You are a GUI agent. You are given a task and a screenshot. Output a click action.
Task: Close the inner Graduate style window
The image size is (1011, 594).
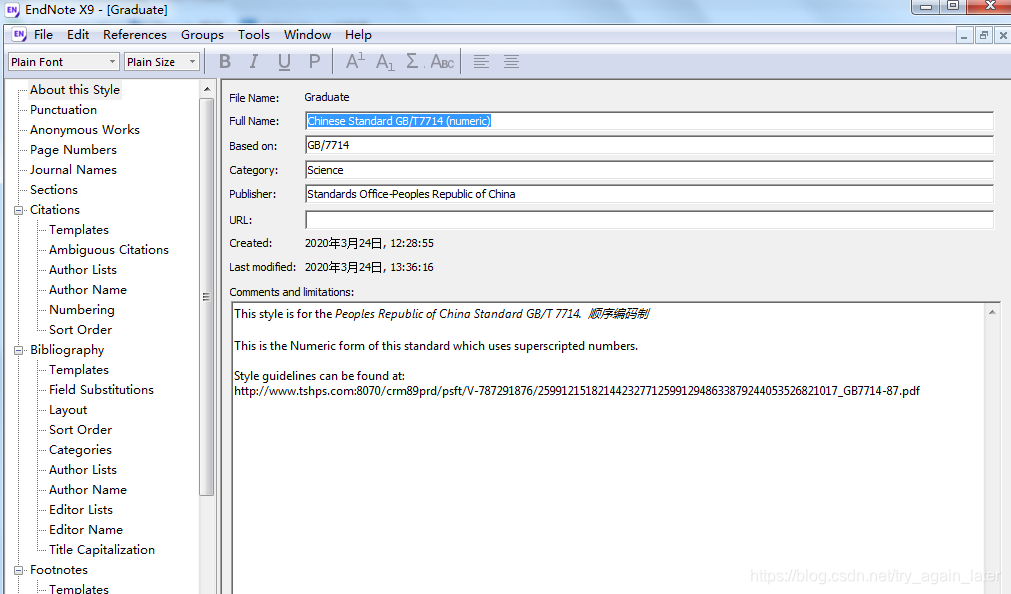tap(1003, 35)
